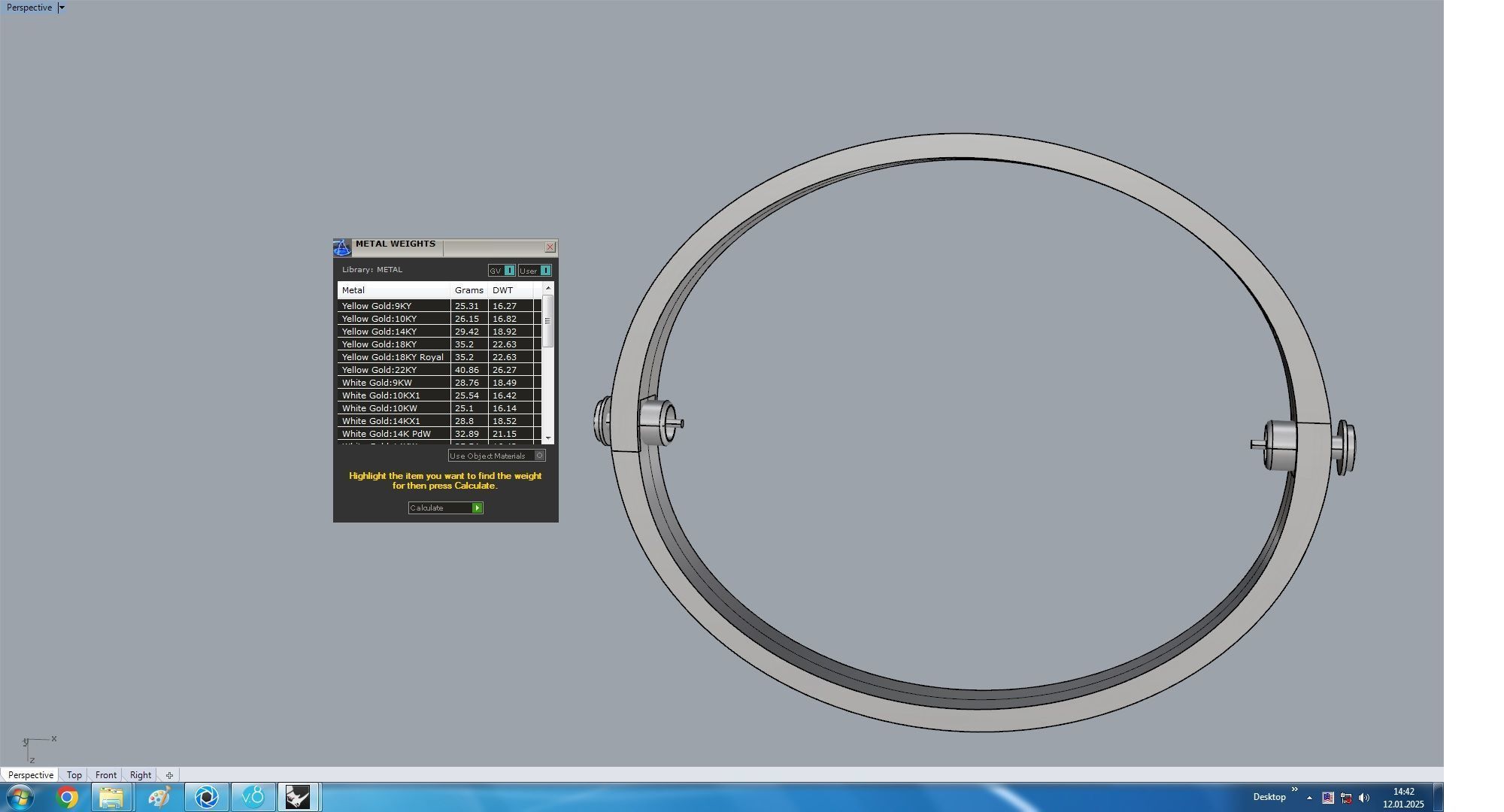Click the Show Desktop button
Viewport: 1504px width, 812px height.
coord(1438,797)
